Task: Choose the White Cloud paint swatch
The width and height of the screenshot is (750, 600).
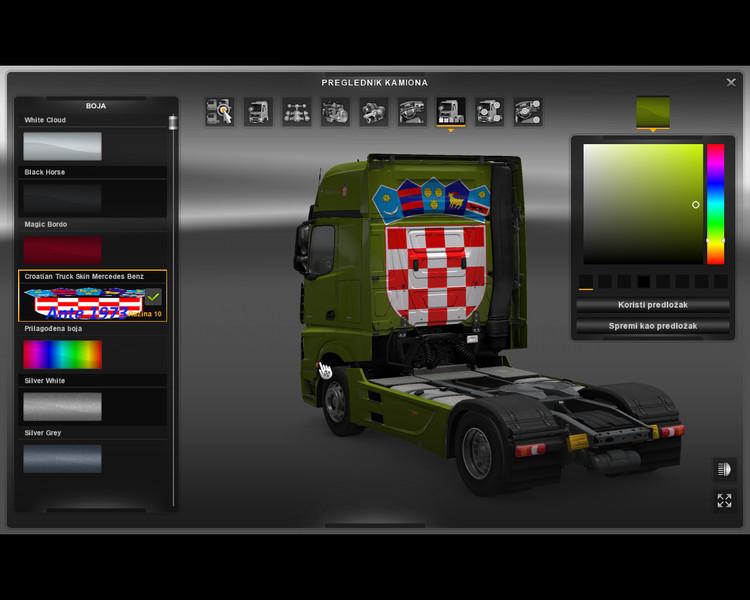Action: [x=62, y=146]
